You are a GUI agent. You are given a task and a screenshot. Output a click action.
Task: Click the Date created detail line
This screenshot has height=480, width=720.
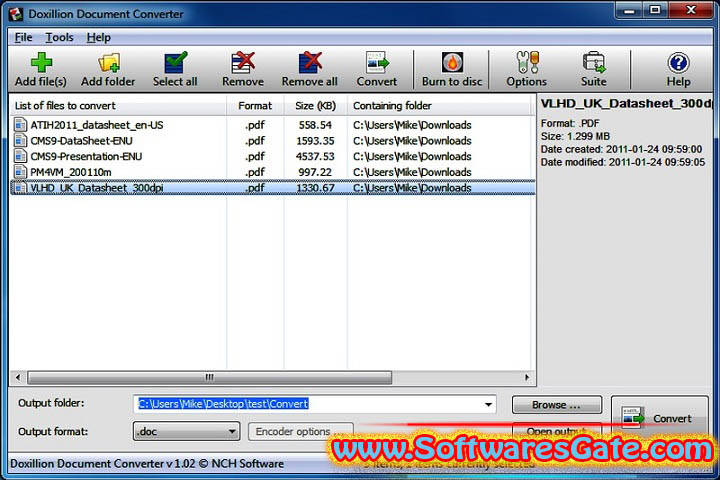point(621,149)
